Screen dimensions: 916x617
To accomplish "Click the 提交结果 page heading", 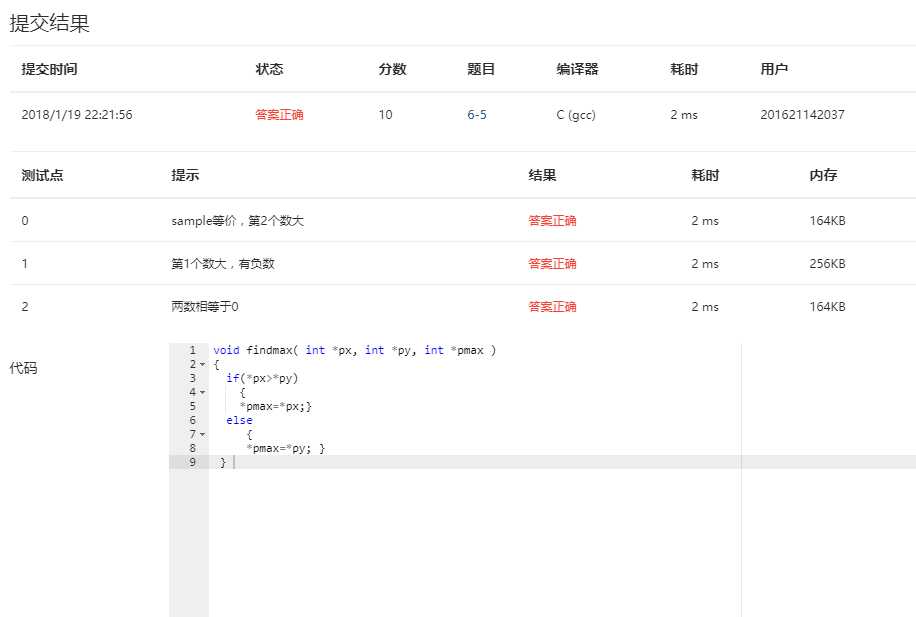I will [50, 23].
